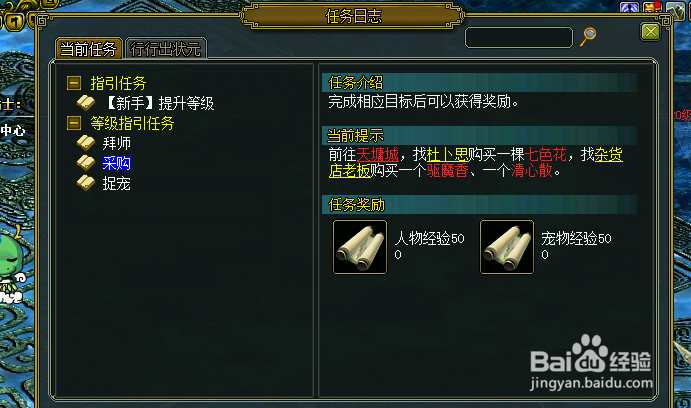Click the book icon beside 采购
The width and height of the screenshot is (691, 408).
85,163
